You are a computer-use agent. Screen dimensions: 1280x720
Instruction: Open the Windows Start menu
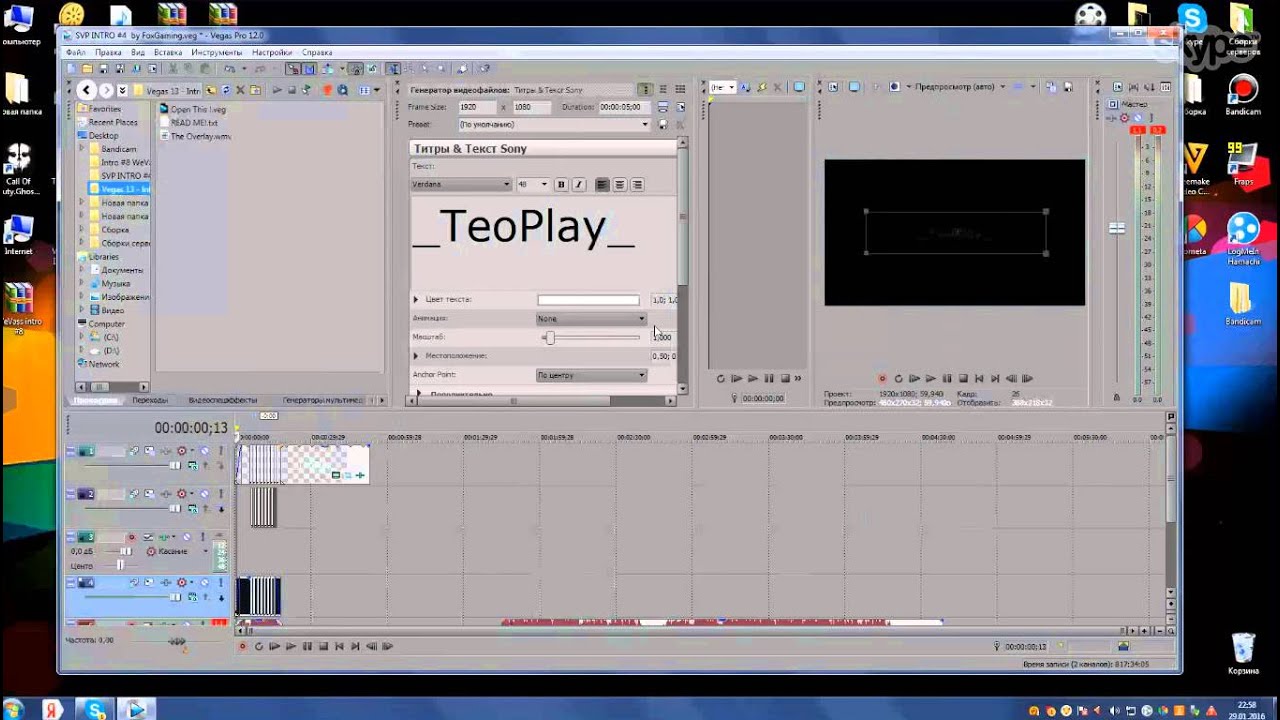pyautogui.click(x=13, y=710)
